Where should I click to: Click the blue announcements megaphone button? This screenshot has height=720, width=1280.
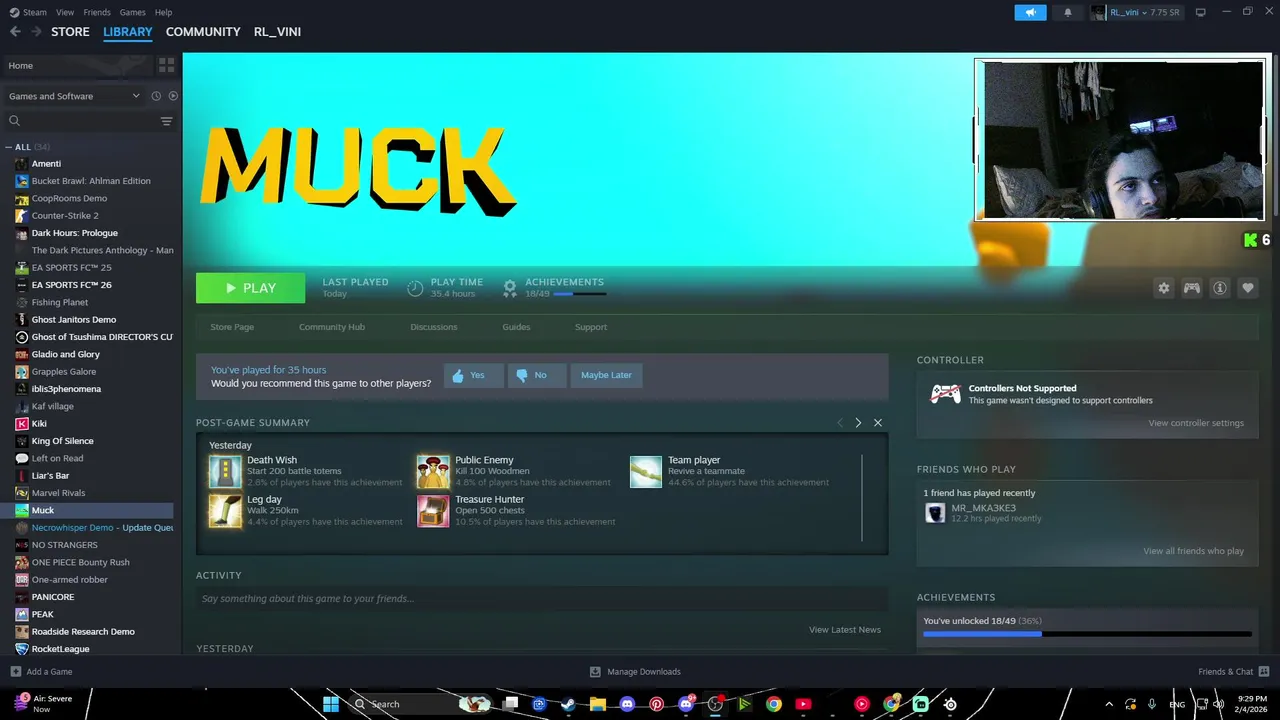pos(1030,12)
